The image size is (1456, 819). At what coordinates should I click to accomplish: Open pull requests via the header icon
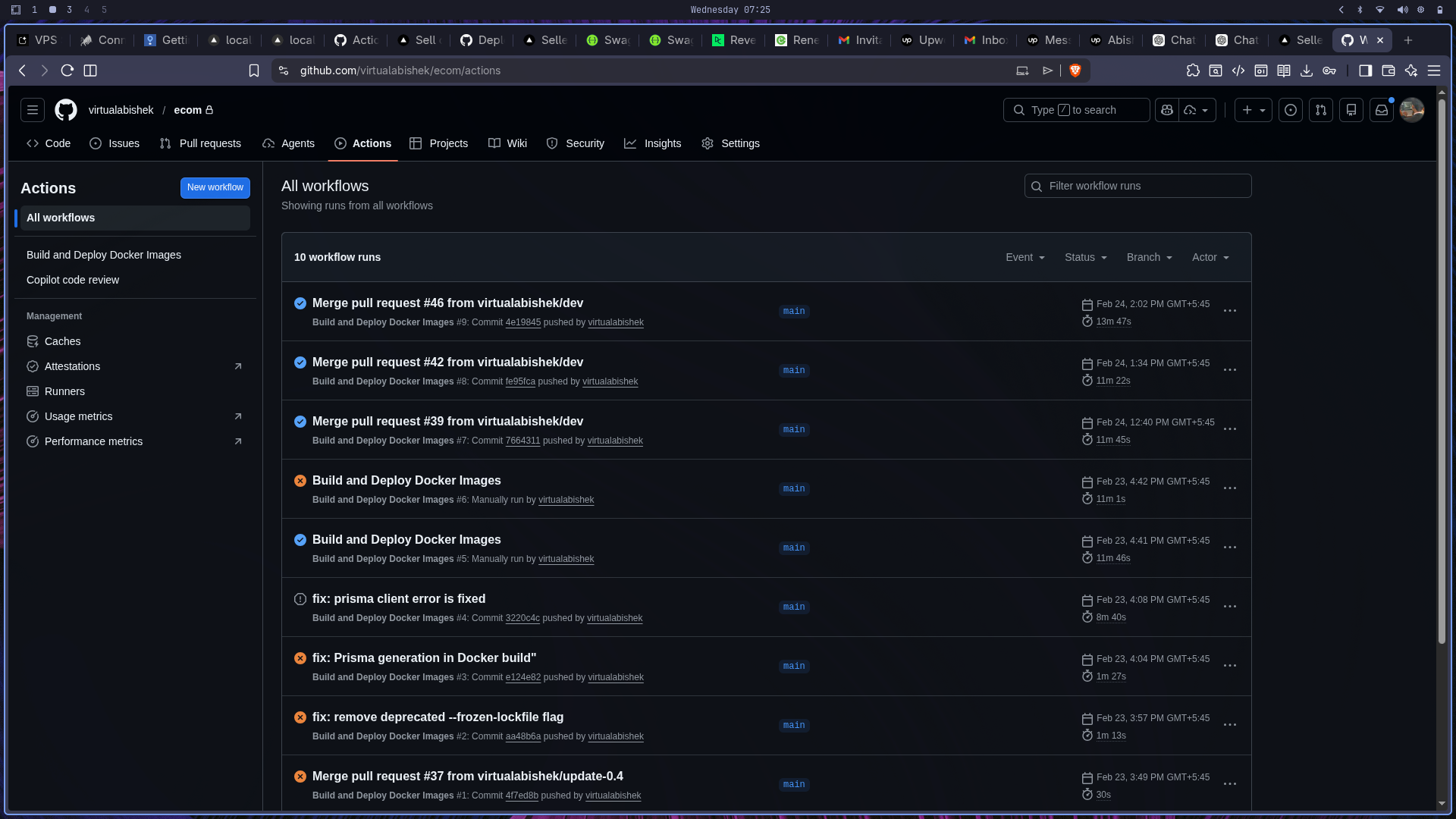[x=1321, y=110]
